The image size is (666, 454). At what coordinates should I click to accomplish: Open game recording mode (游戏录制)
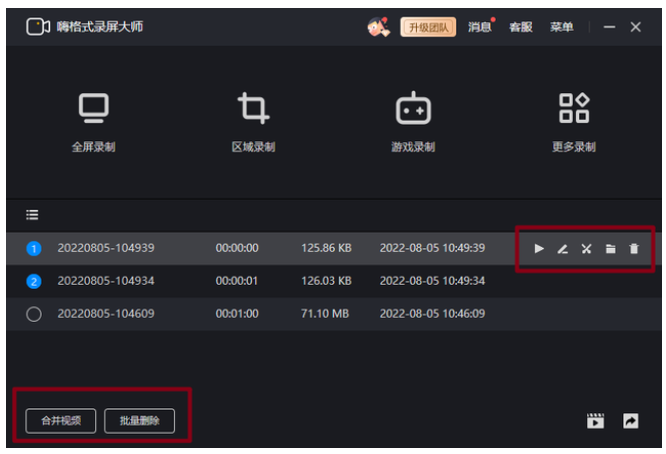pyautogui.click(x=413, y=119)
